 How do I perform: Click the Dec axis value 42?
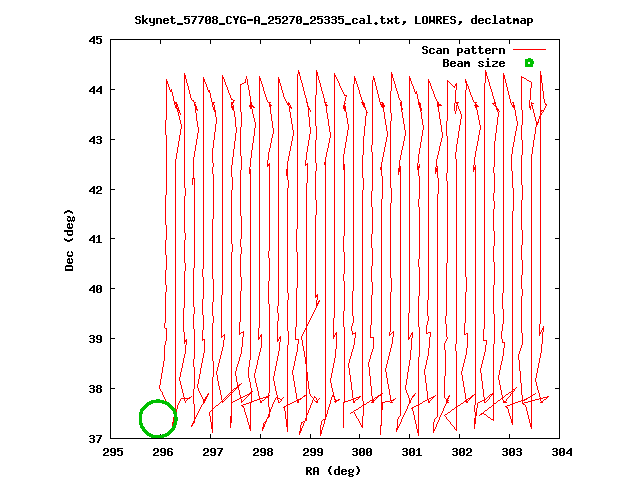point(96,190)
